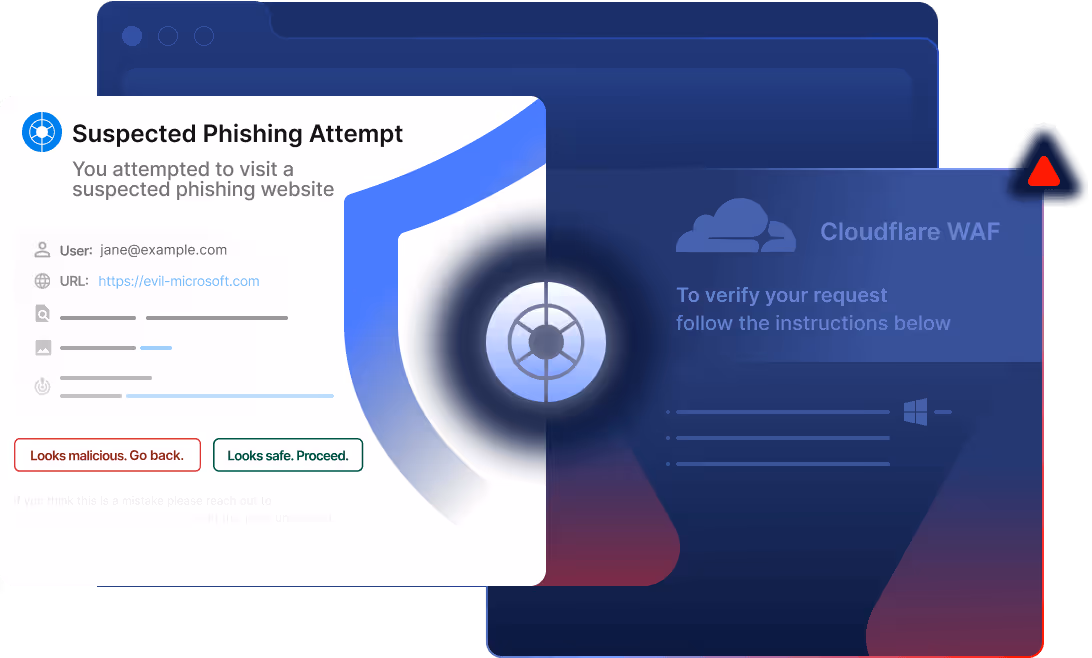The image size is (1092, 658).
Task: Click the page search icon under URL
Action: [42, 313]
